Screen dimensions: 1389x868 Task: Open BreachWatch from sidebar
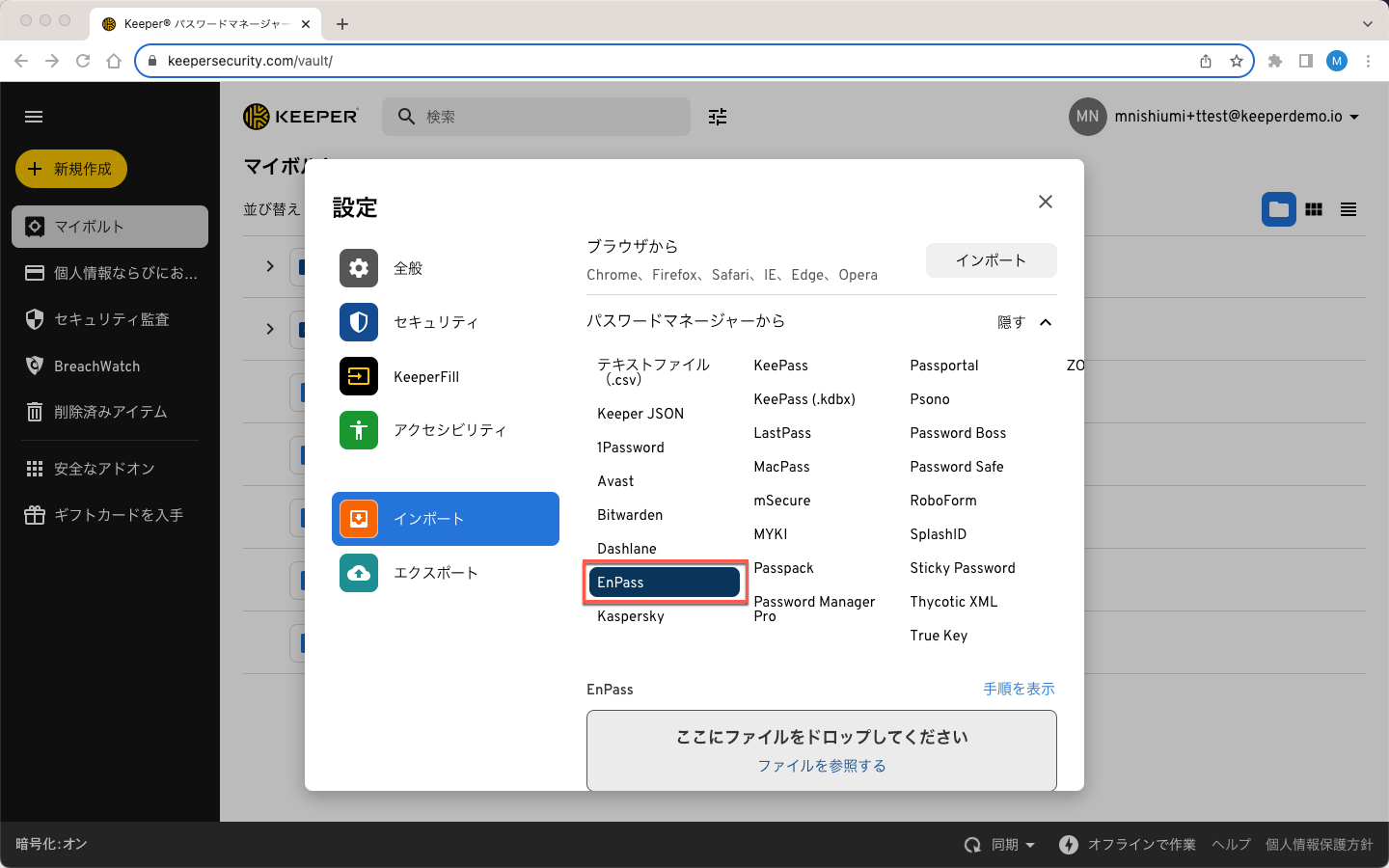tap(96, 366)
